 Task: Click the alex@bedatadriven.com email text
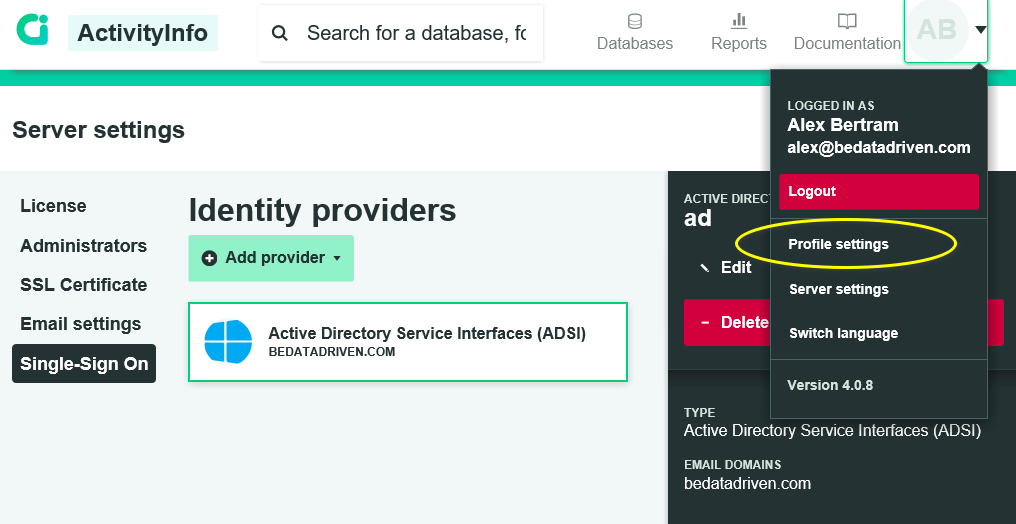click(879, 148)
